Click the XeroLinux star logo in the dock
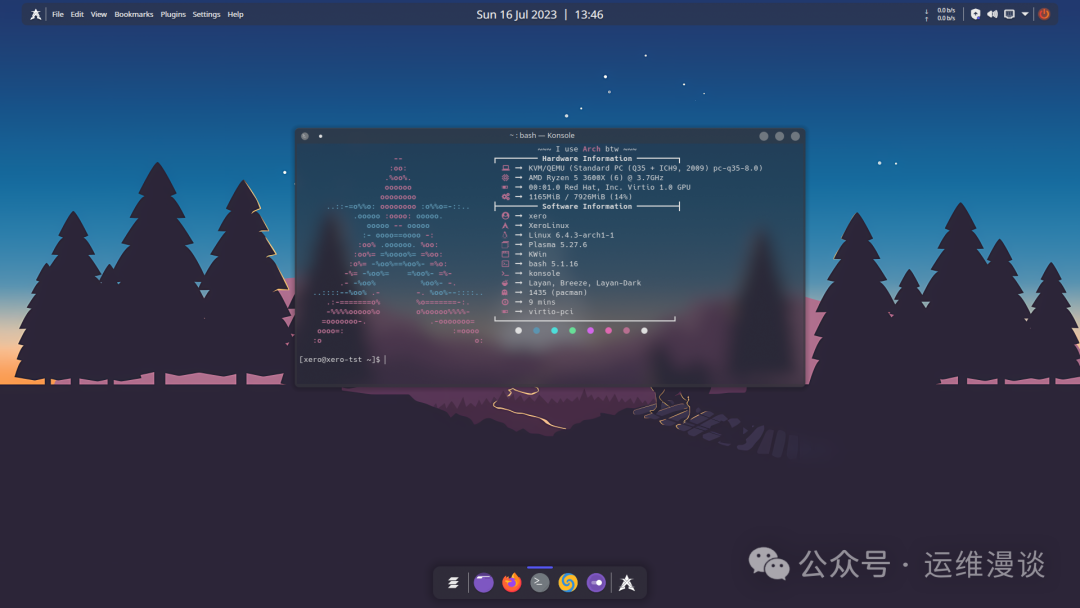 [627, 582]
